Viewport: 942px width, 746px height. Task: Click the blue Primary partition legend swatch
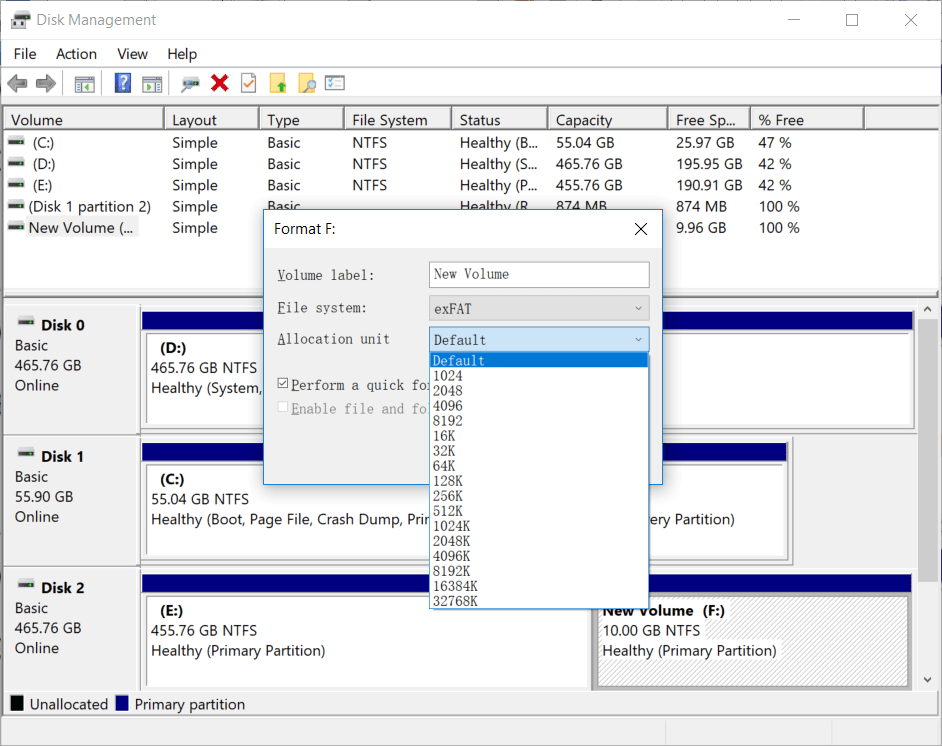pyautogui.click(x=123, y=704)
